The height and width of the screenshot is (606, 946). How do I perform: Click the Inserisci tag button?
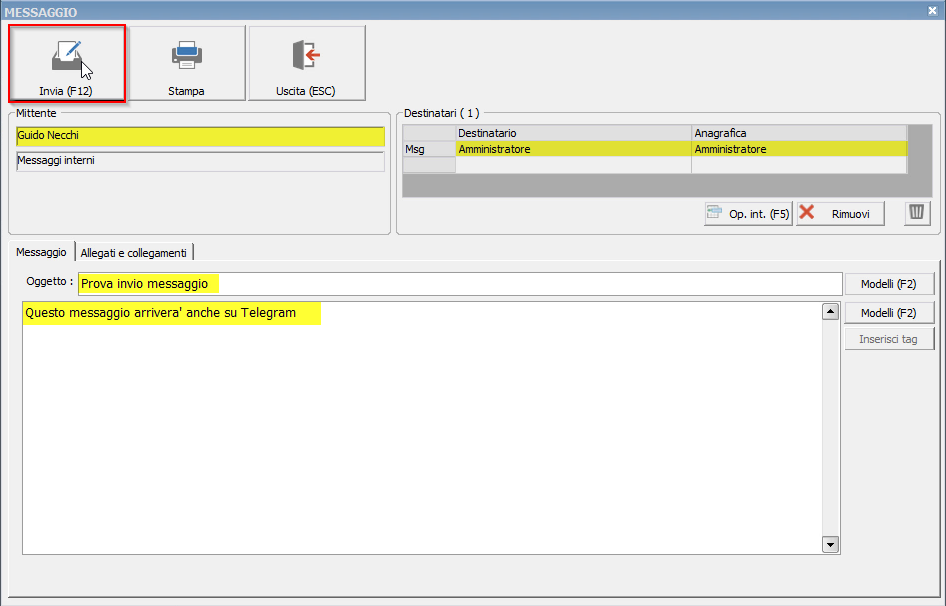[889, 339]
